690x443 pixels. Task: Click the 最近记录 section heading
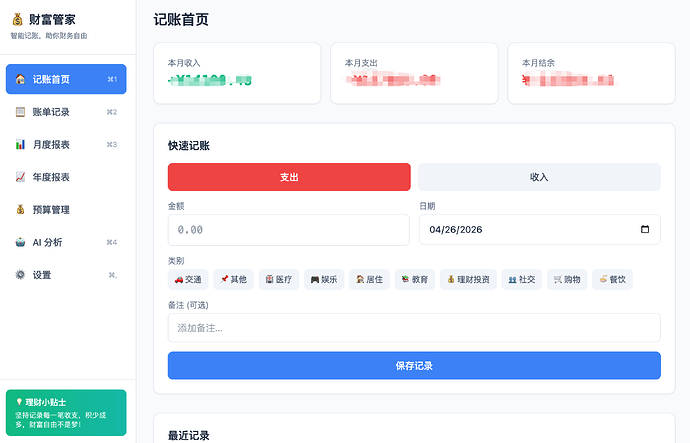(x=189, y=436)
